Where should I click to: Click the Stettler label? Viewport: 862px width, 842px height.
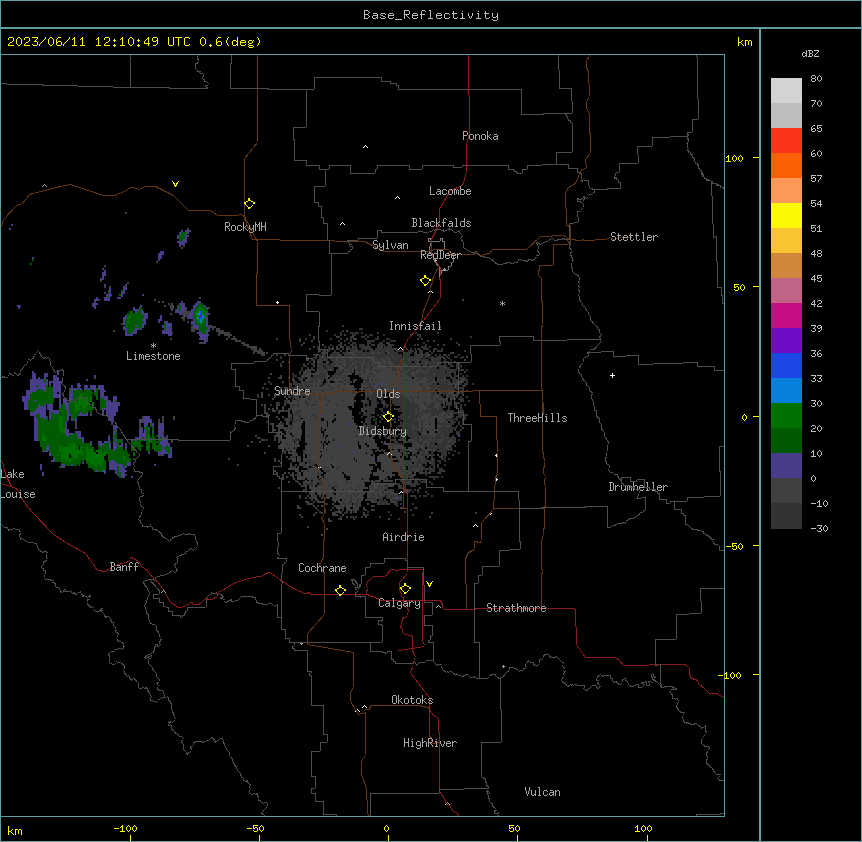point(633,237)
